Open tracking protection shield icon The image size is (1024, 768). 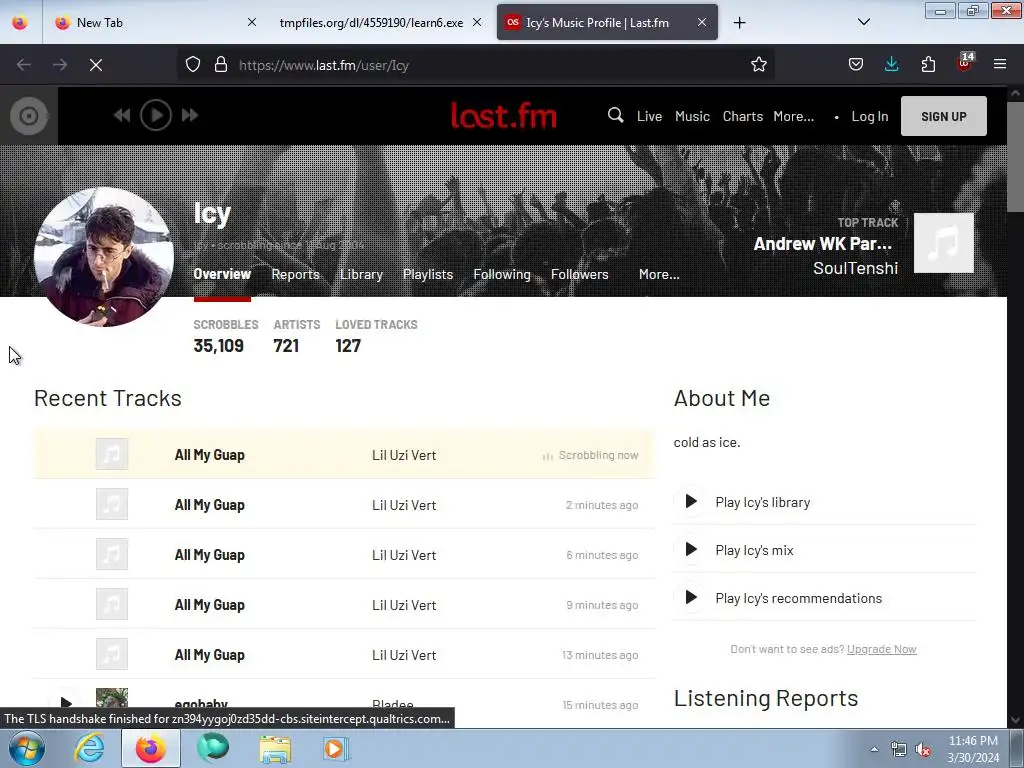point(193,65)
